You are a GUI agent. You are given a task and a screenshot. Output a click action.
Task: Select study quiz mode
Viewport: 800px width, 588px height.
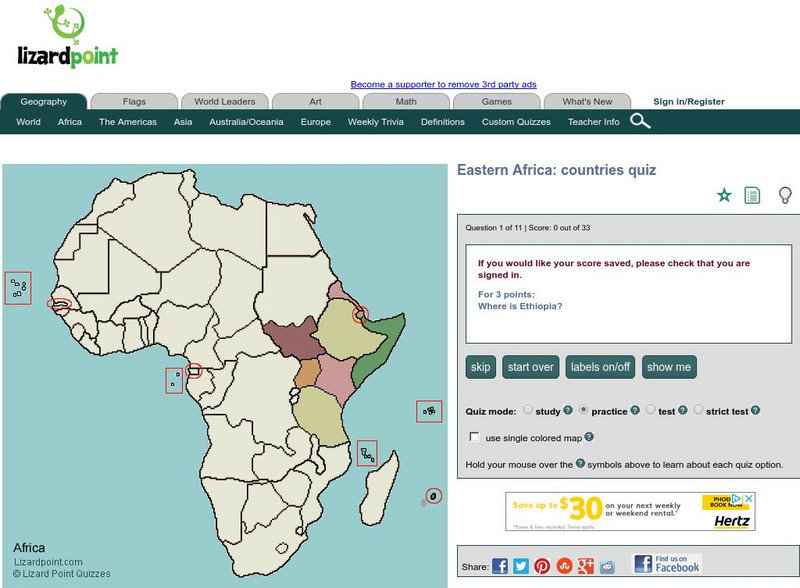coord(528,409)
